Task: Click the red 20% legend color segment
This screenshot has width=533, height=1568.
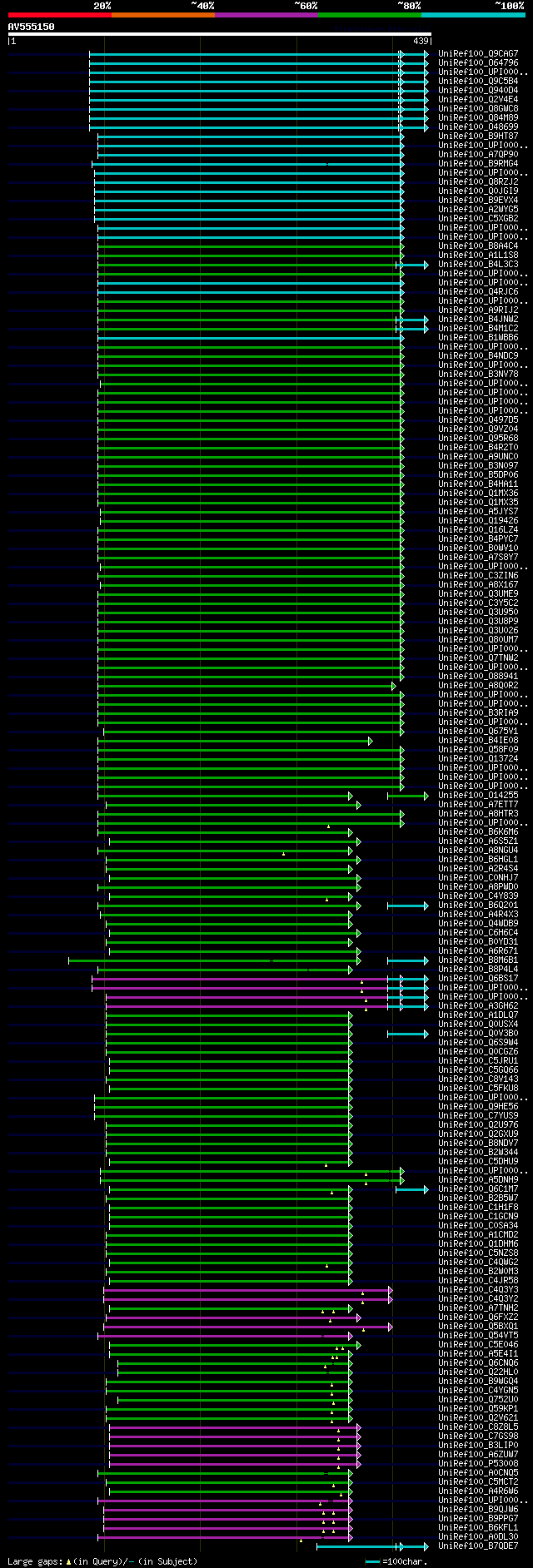Action: (59, 15)
